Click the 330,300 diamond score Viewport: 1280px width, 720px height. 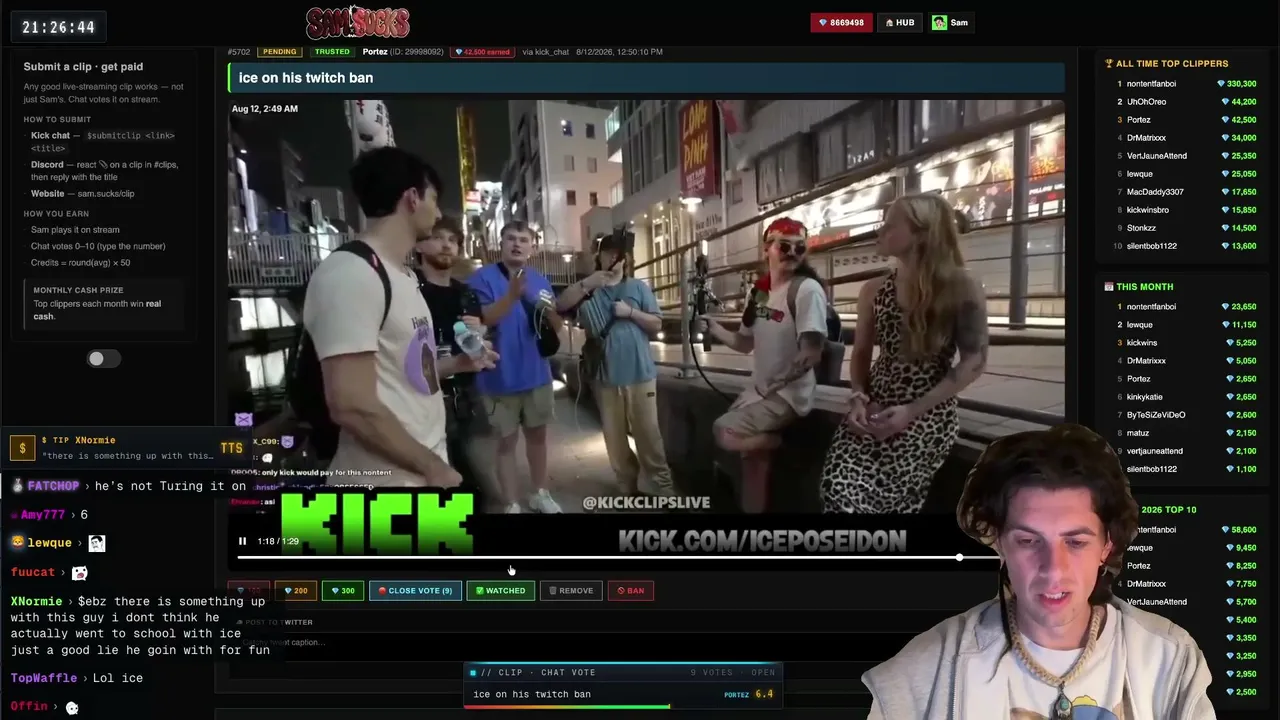1237,84
